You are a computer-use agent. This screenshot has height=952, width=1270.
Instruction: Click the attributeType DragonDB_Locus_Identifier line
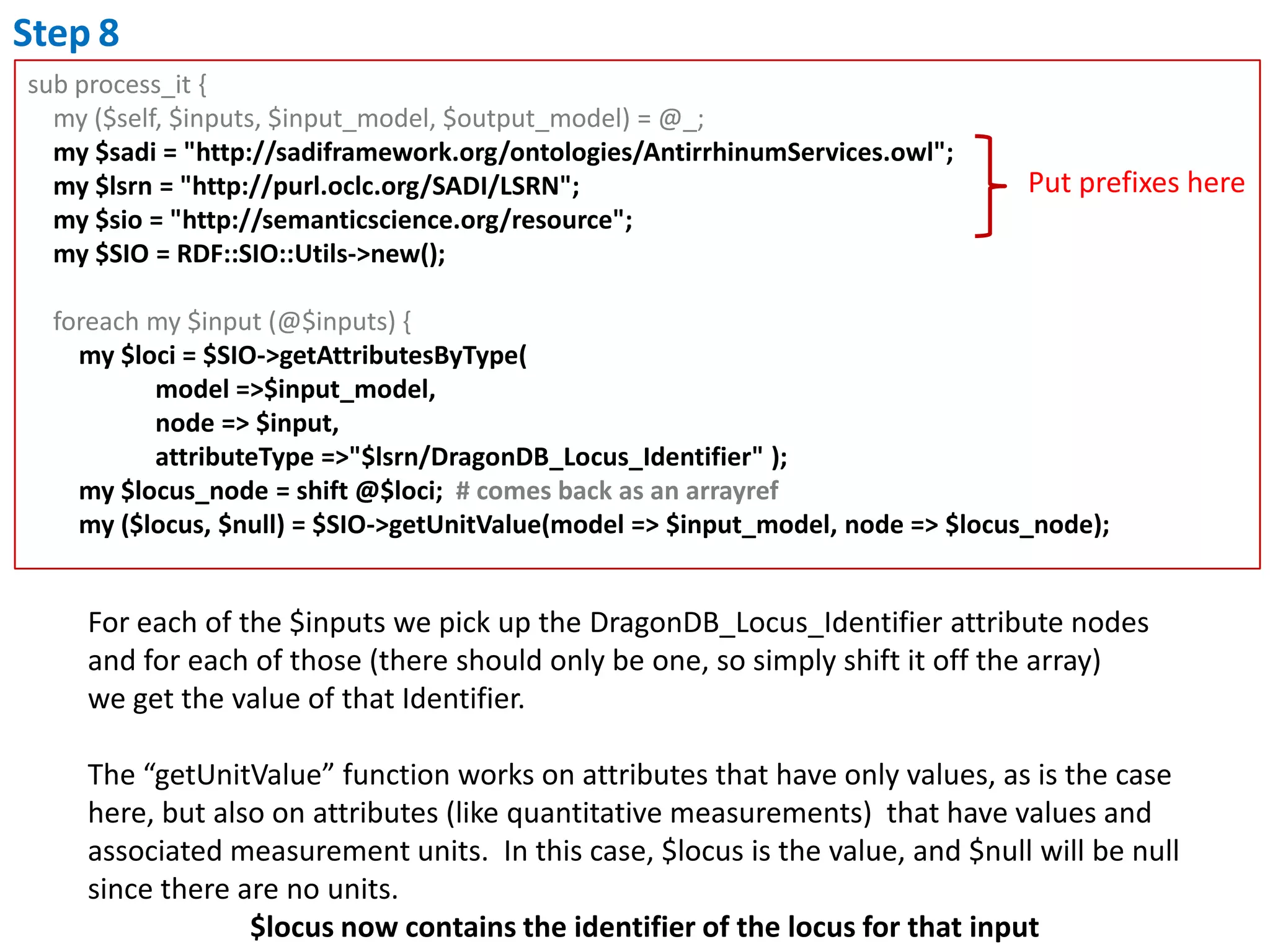click(470, 457)
